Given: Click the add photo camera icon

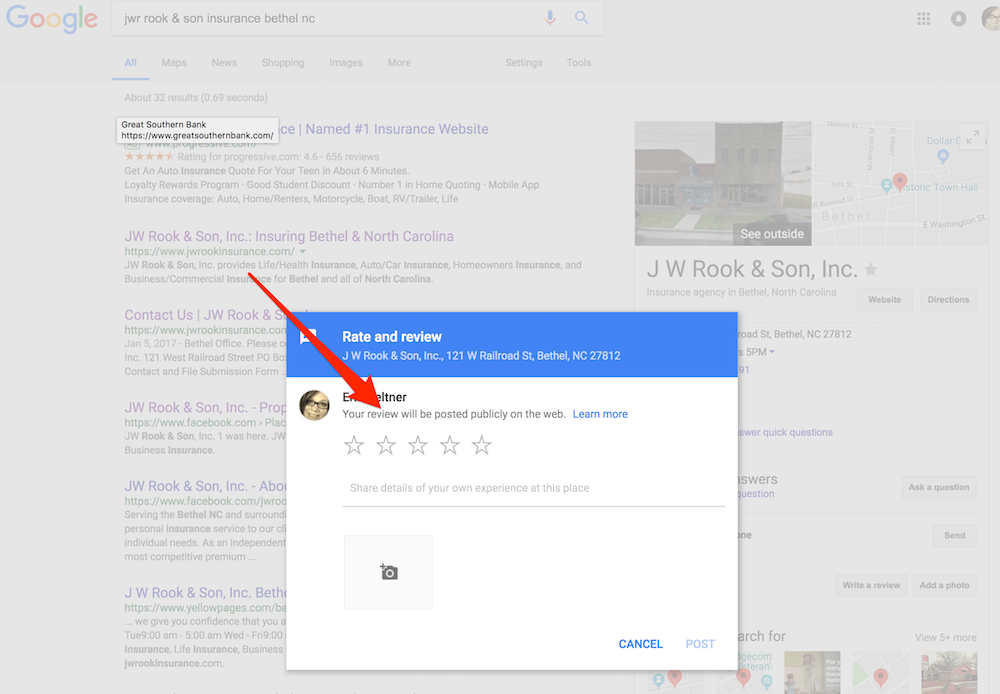Looking at the screenshot, I should (388, 572).
